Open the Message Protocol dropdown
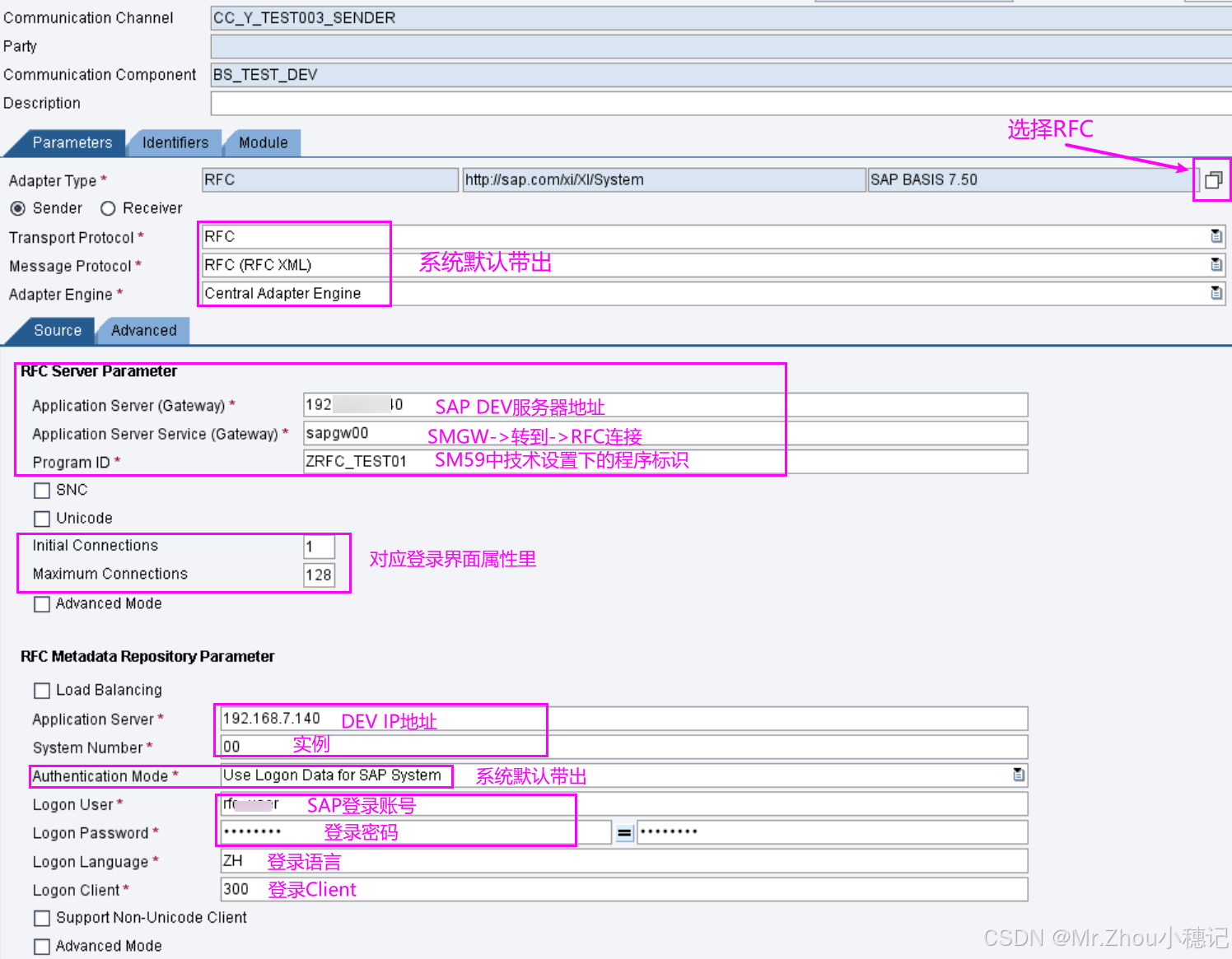1232x959 pixels. (x=1216, y=264)
